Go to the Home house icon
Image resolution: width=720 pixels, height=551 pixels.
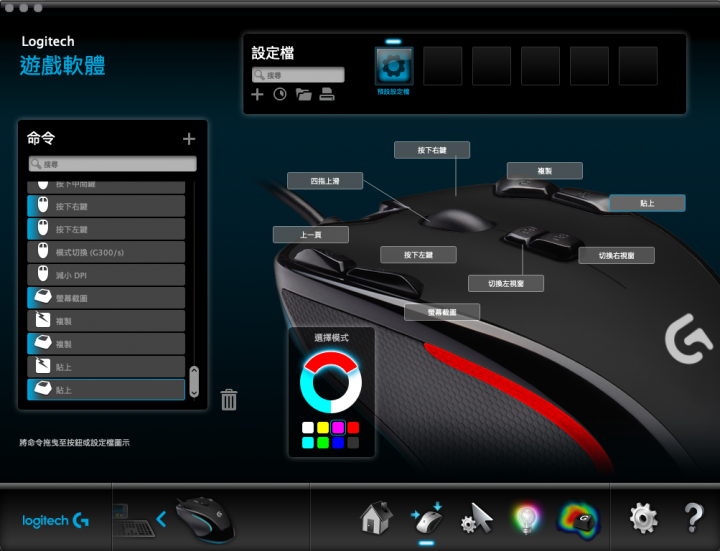tap(377, 517)
